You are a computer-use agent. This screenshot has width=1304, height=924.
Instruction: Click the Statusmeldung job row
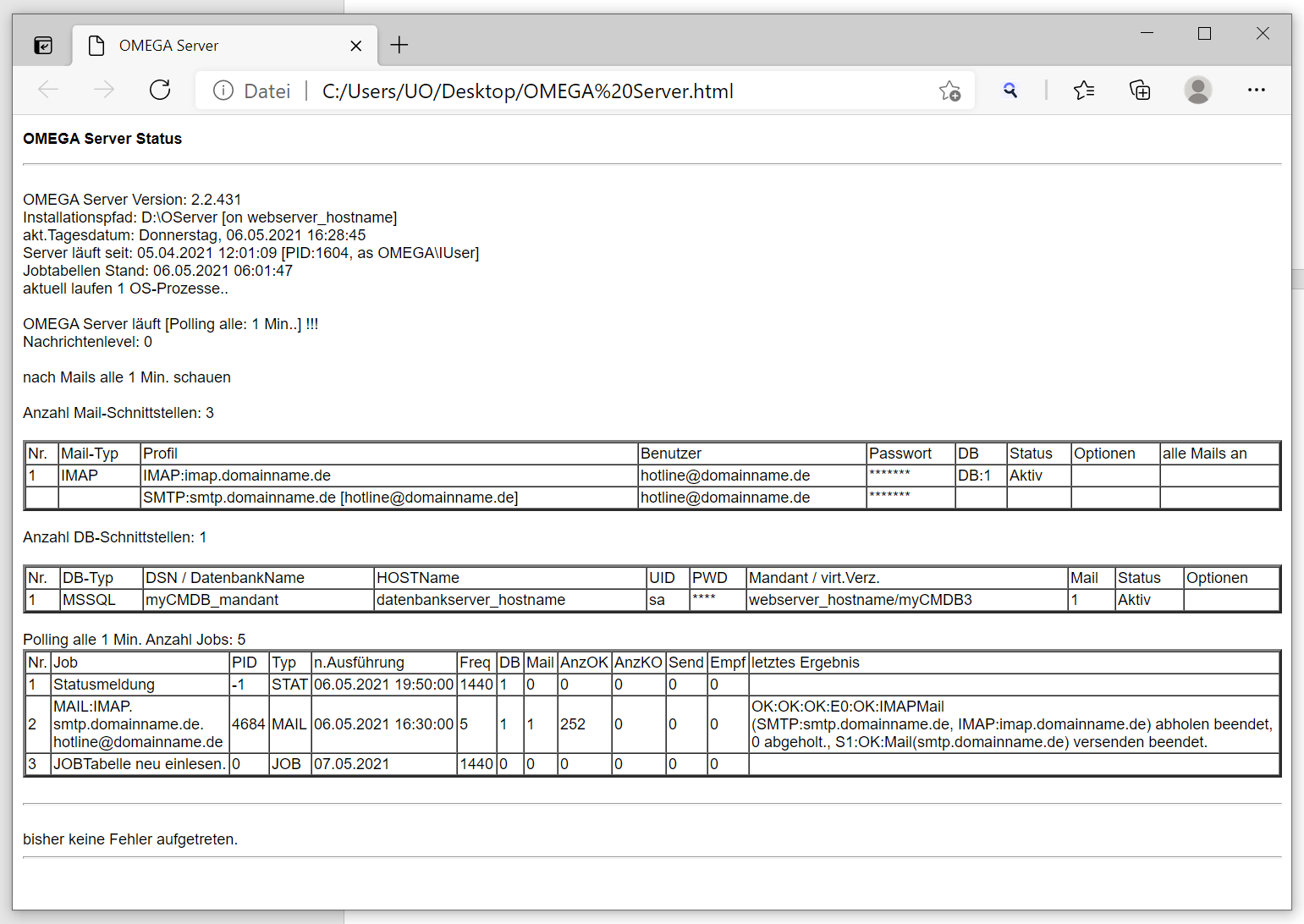coord(104,685)
